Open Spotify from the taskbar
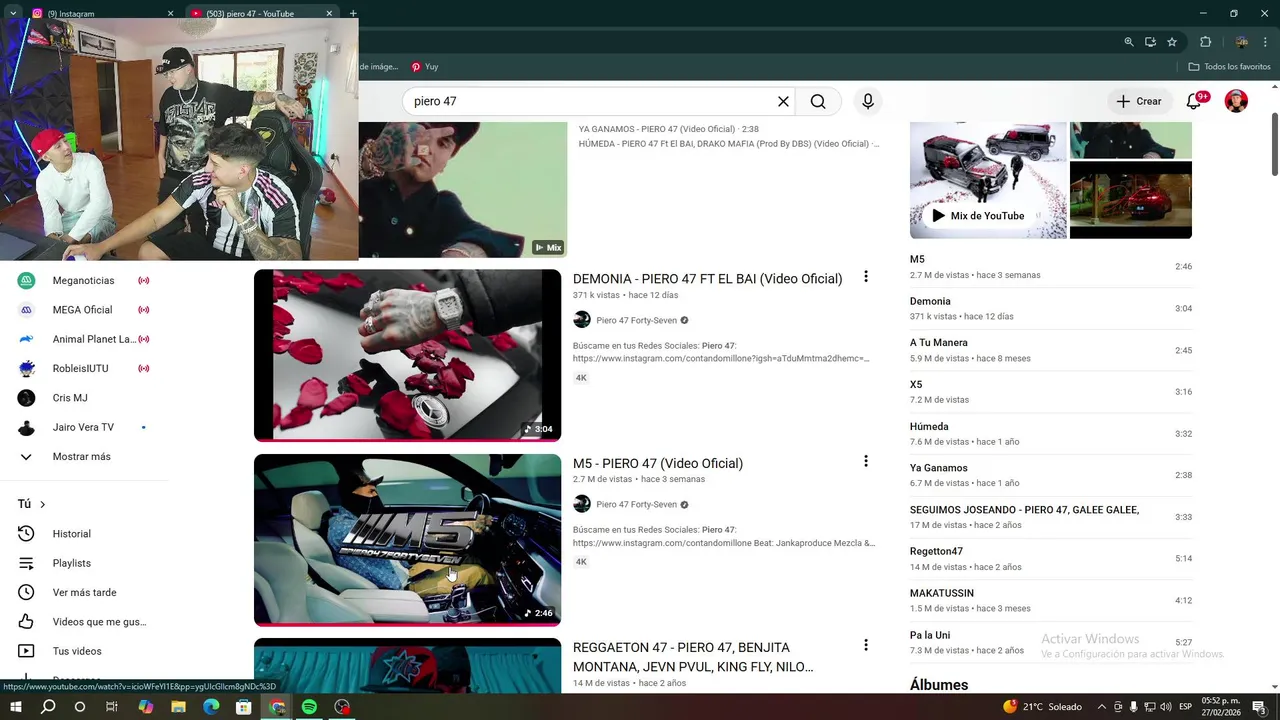The width and height of the screenshot is (1280, 720). [309, 707]
